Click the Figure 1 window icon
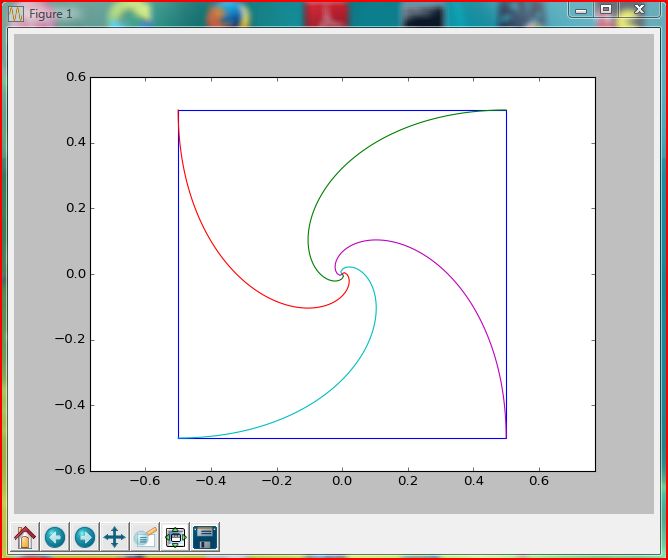This screenshot has width=668, height=560. coord(17,14)
